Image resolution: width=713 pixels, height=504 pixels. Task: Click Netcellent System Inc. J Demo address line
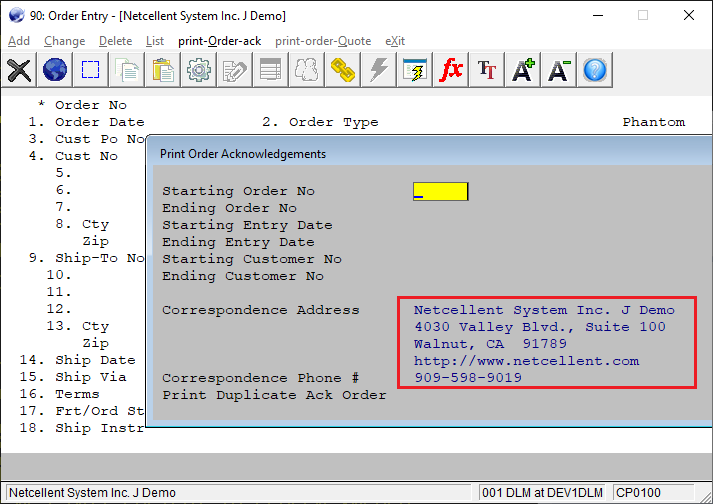[544, 310]
